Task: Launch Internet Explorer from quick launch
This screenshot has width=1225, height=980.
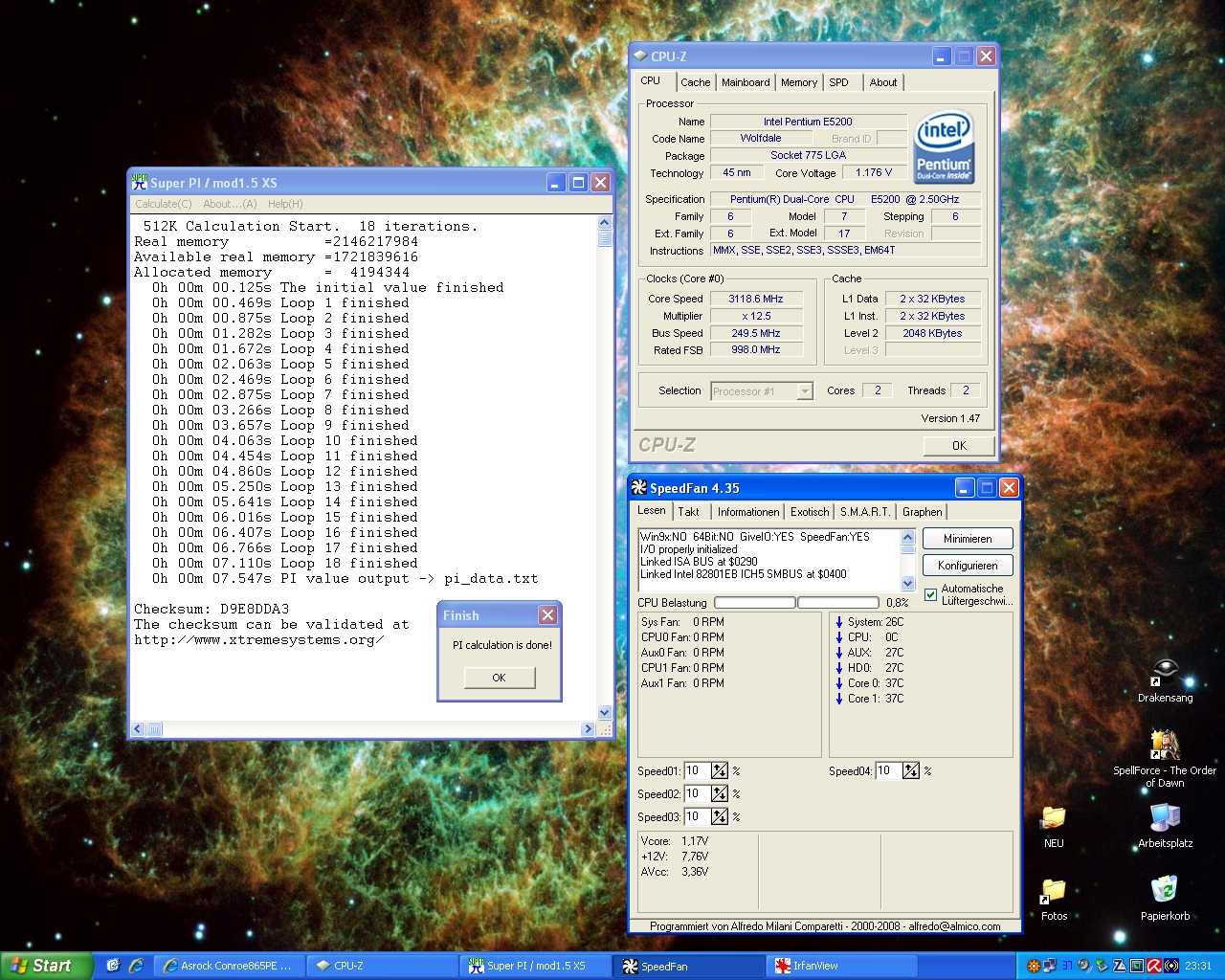Action: [136, 966]
